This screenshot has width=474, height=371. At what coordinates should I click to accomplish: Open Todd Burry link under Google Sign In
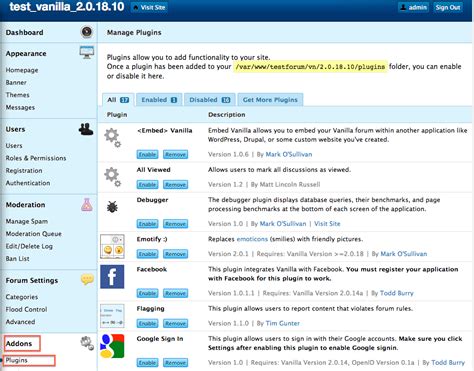(x=448, y=363)
